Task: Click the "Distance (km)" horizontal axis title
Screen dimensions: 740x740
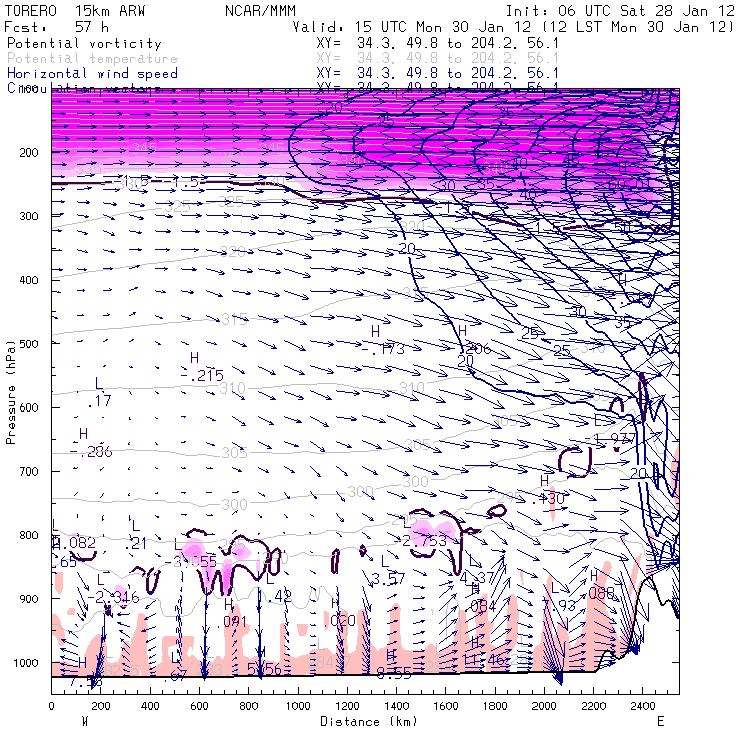Action: coord(369,721)
